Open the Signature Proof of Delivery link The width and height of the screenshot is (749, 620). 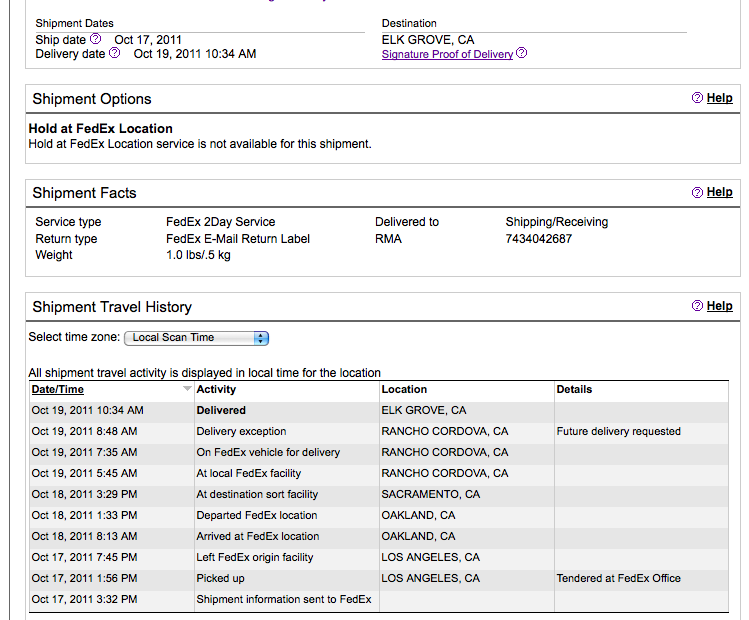(x=447, y=54)
